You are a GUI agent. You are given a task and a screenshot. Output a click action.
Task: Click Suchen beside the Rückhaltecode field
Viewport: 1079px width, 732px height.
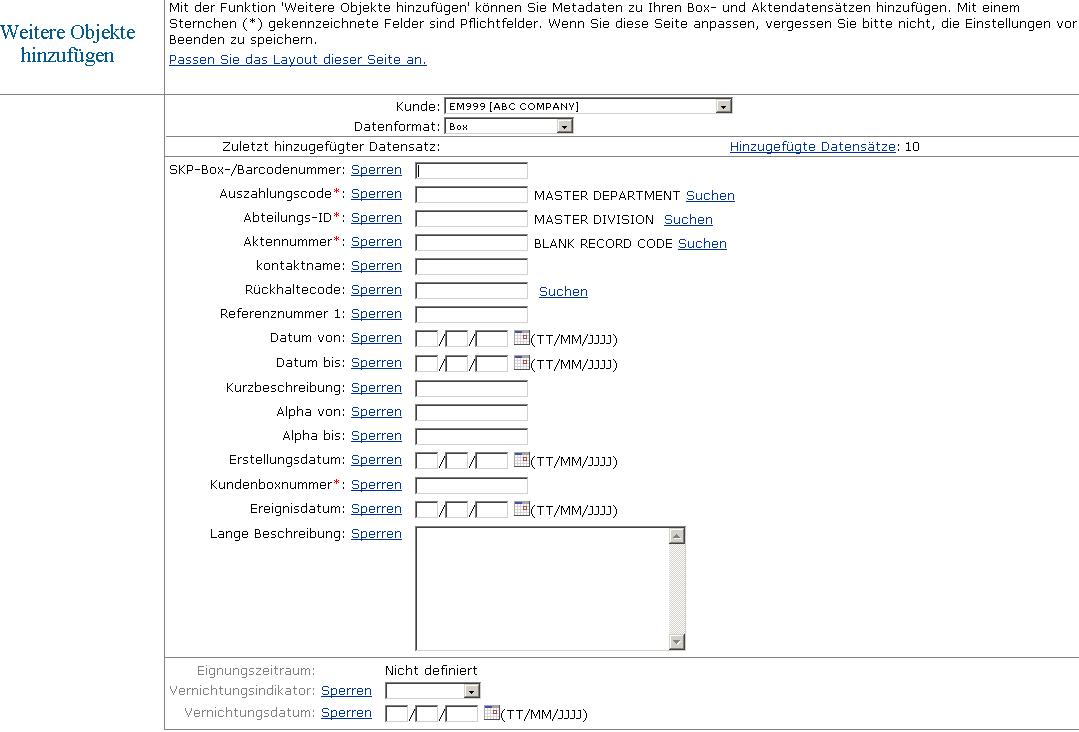(563, 291)
